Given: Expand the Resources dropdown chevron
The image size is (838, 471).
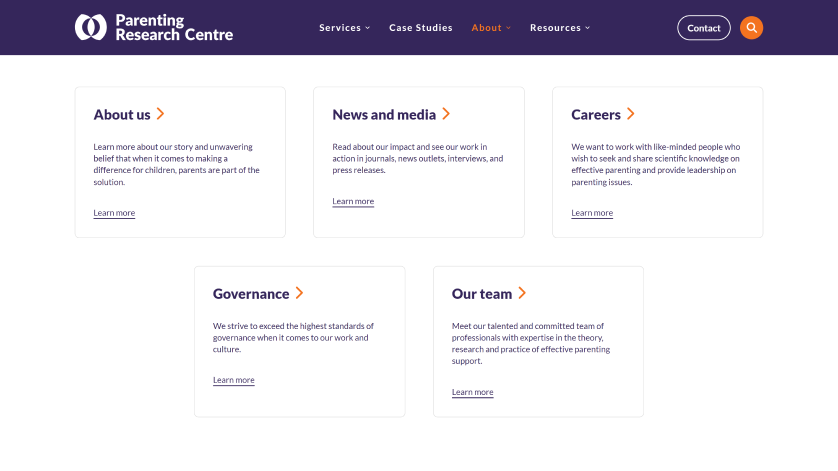Looking at the screenshot, I should [587, 28].
